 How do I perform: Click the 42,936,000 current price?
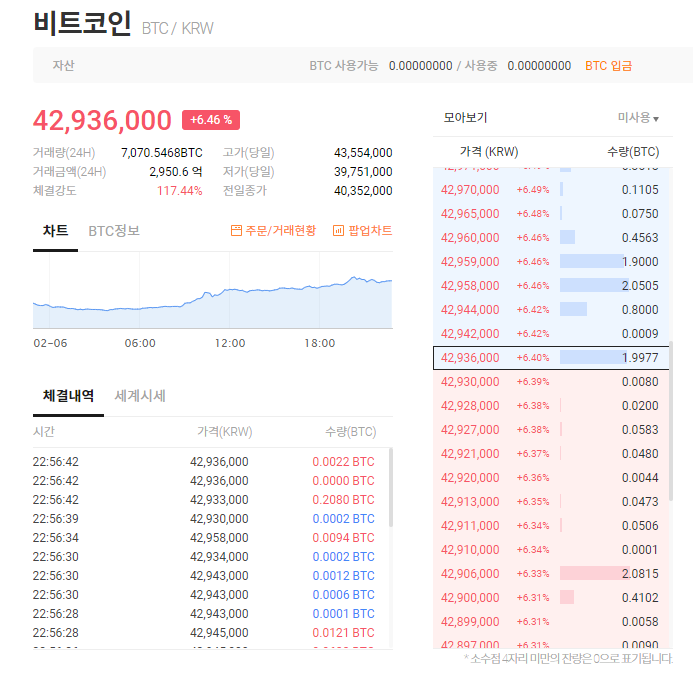[102, 120]
